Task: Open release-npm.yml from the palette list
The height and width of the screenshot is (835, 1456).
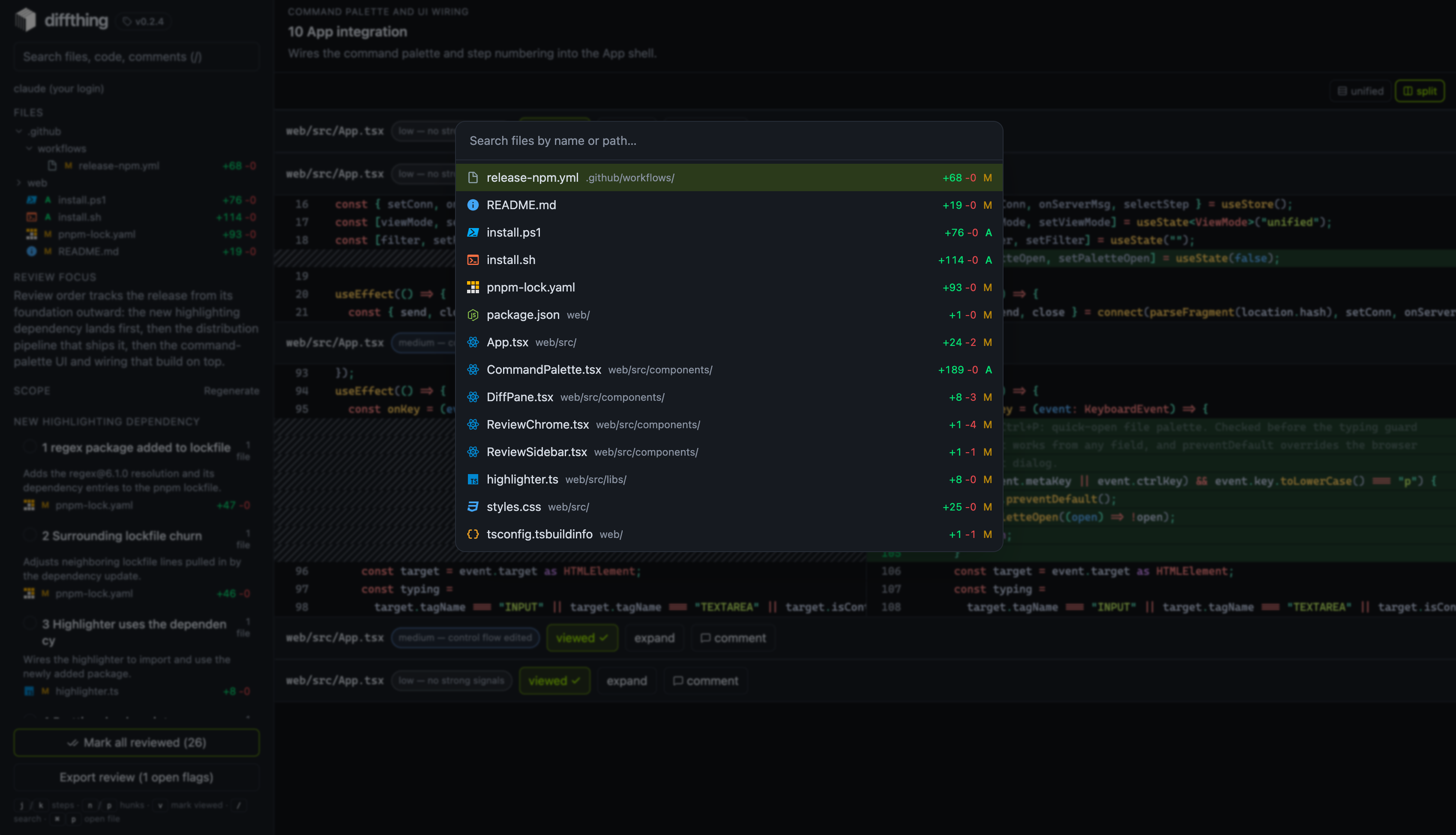Action: tap(728, 178)
